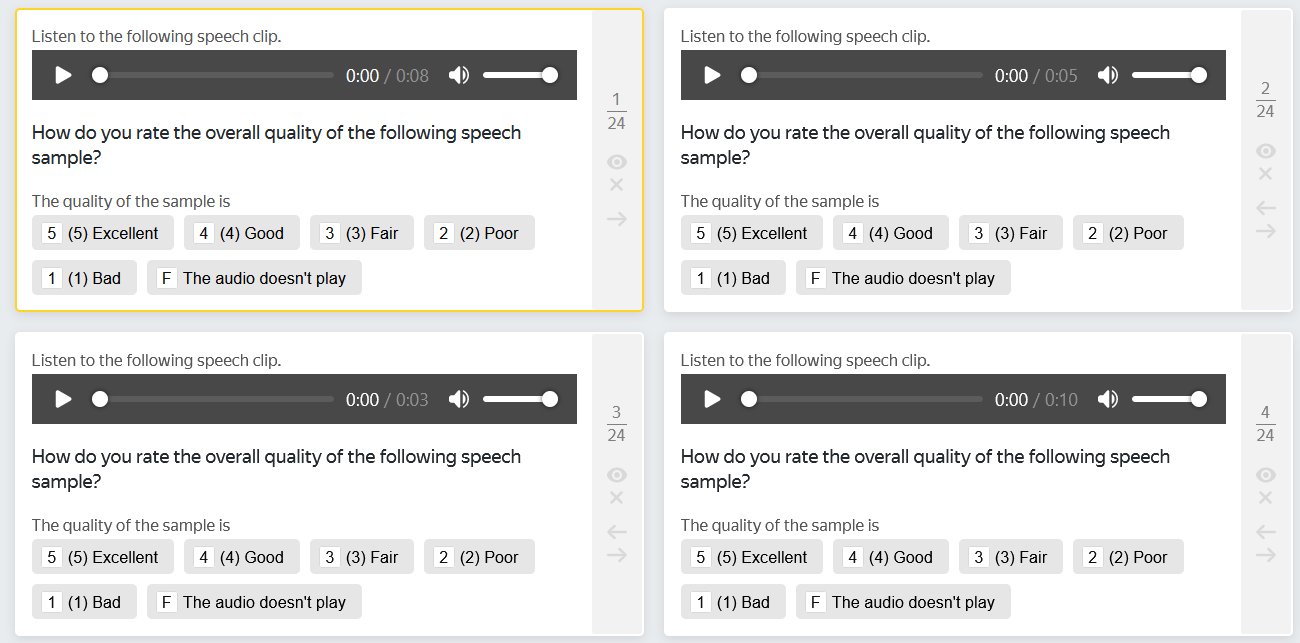Viewport: 1300px width, 643px height.
Task: Click the seek bar of task 3's audio
Action: 216,399
